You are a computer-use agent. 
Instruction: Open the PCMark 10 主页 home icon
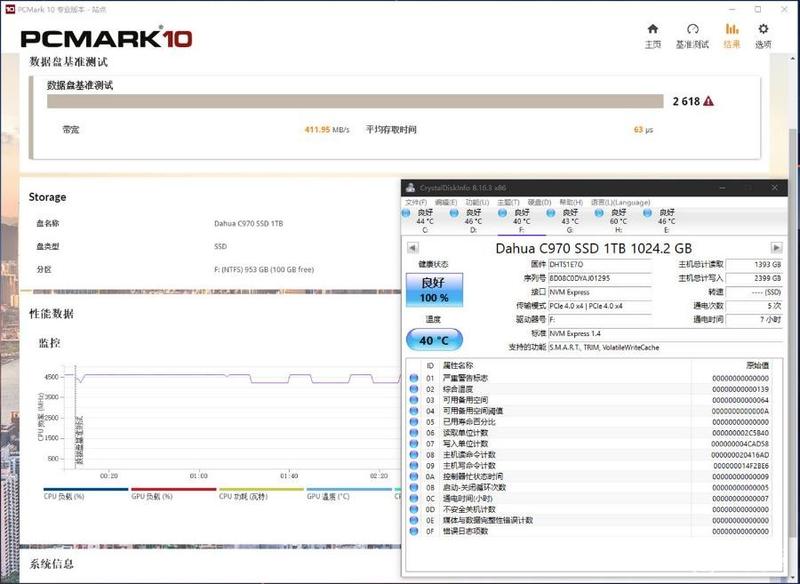653,29
